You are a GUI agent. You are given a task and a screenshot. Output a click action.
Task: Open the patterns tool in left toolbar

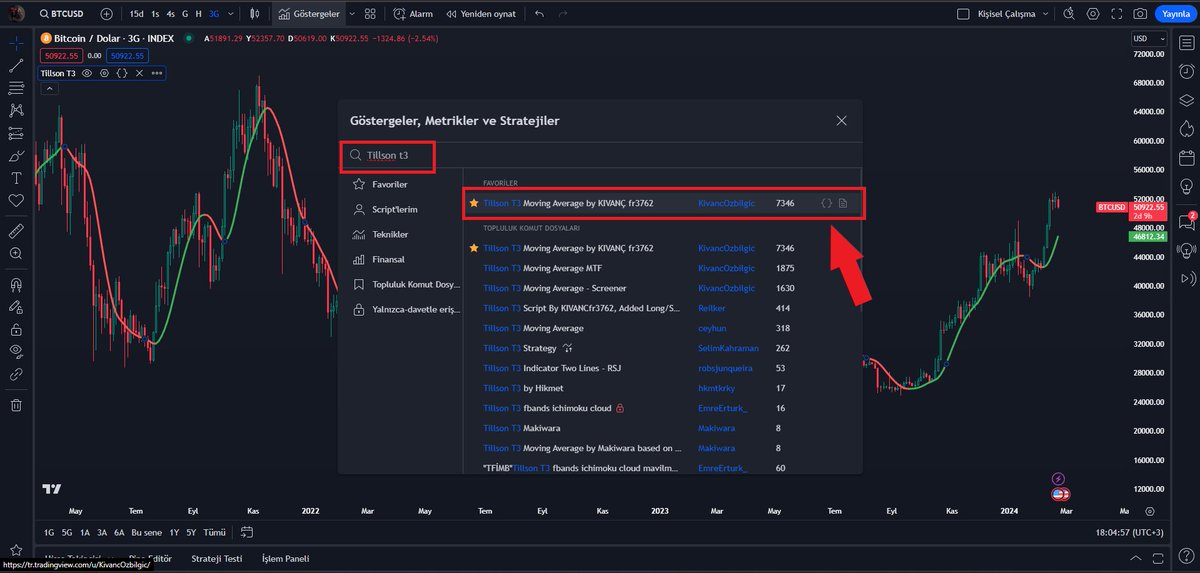pos(16,110)
